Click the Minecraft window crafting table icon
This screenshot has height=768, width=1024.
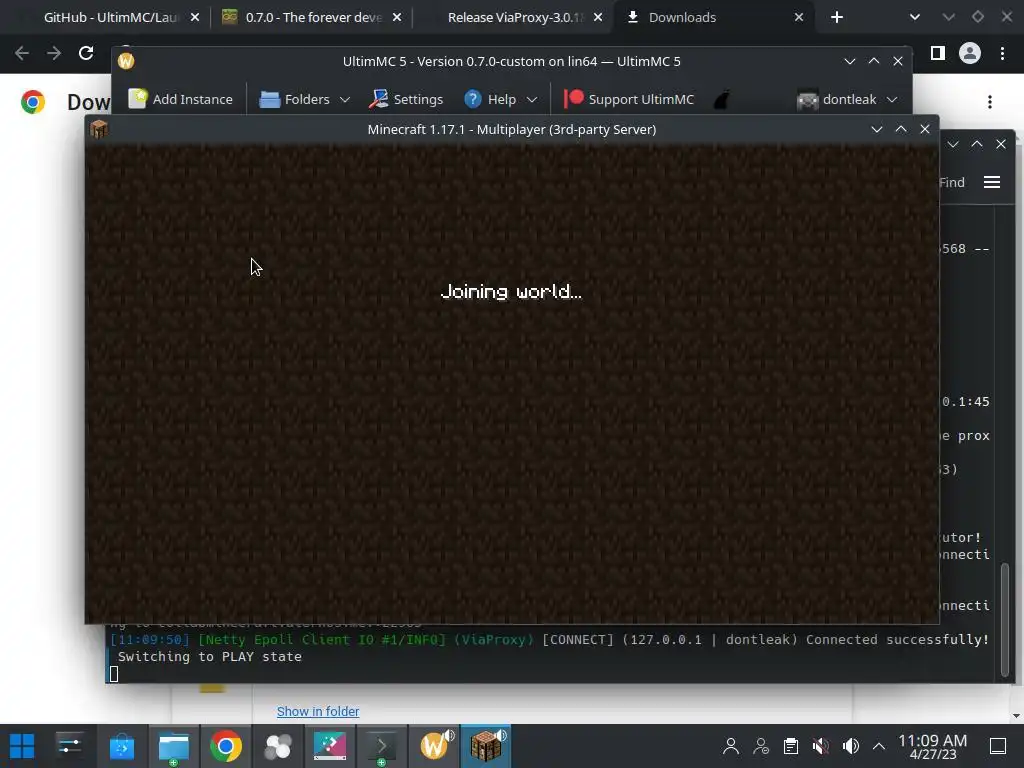pos(99,129)
